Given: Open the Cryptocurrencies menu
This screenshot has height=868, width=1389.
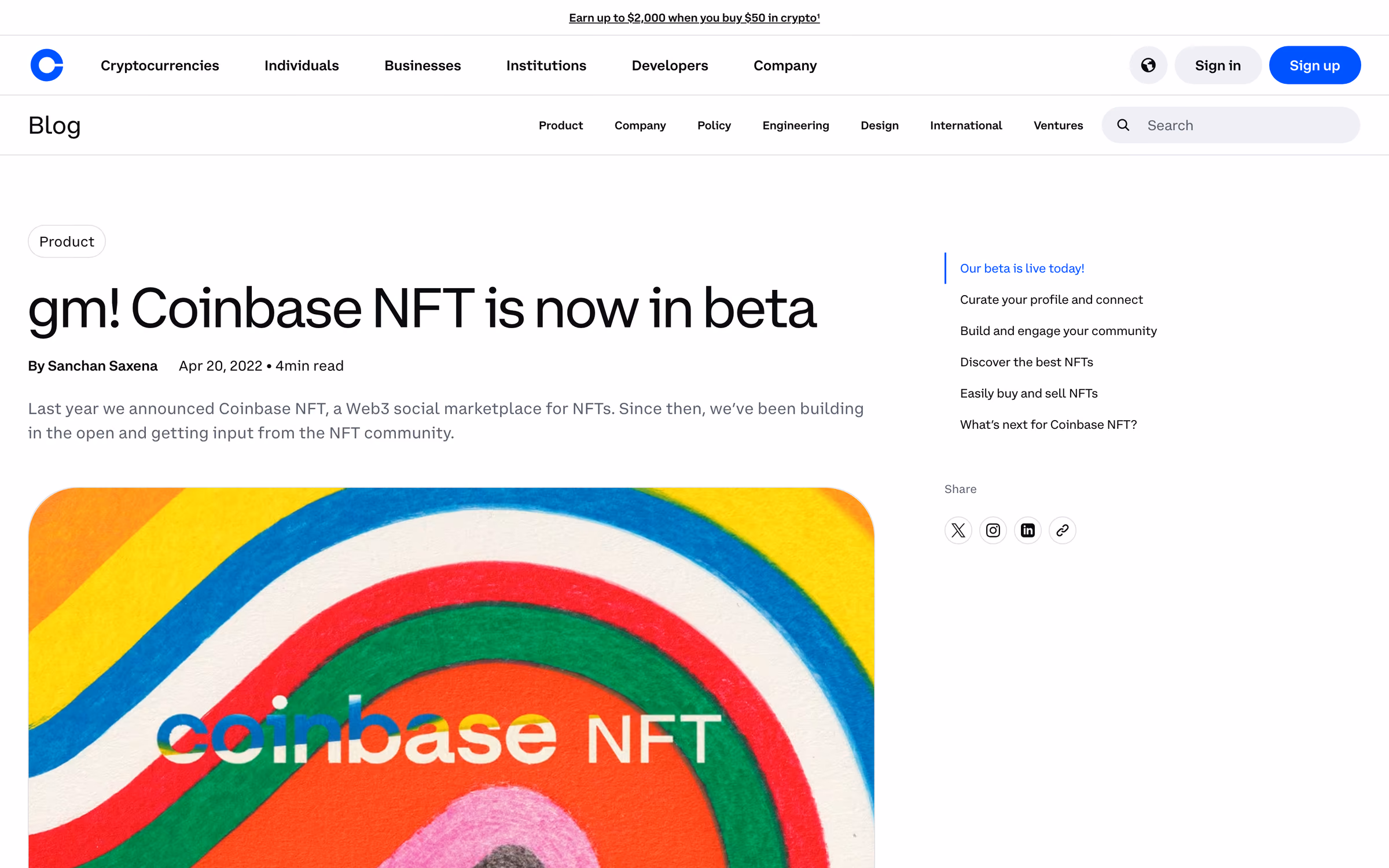Looking at the screenshot, I should click(160, 65).
